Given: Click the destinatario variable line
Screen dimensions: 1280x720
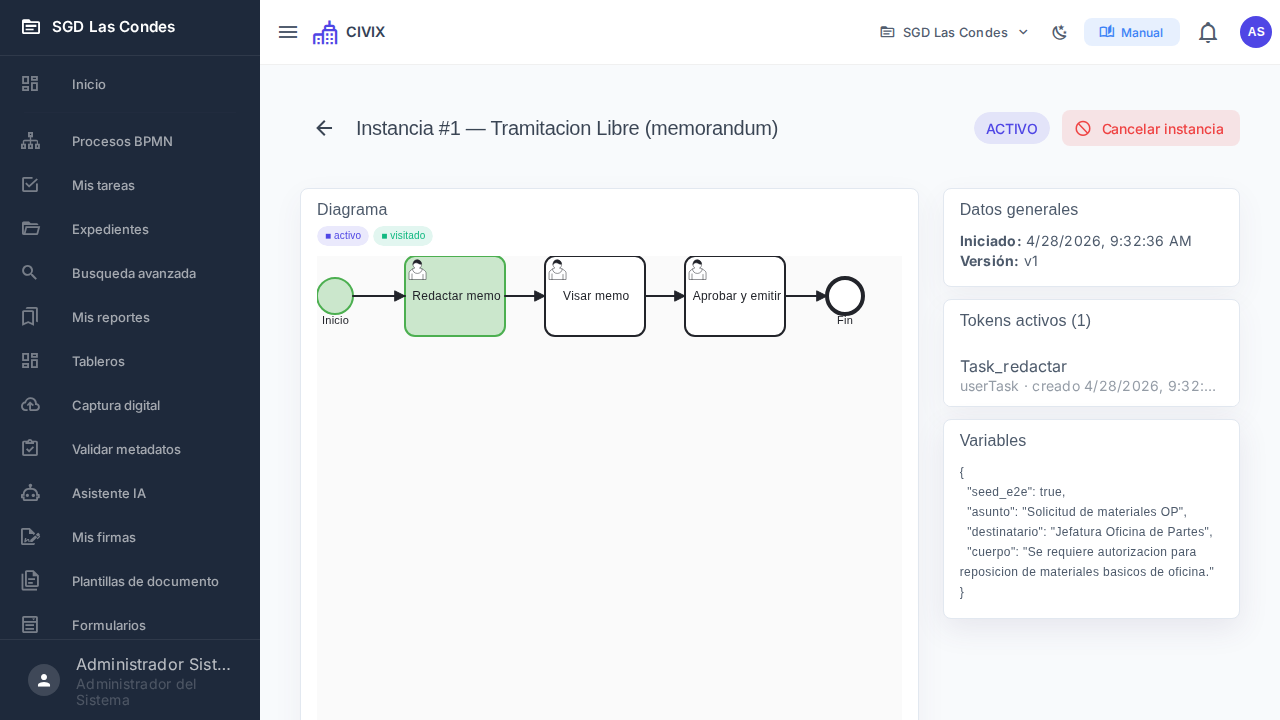Looking at the screenshot, I should 1089,531.
